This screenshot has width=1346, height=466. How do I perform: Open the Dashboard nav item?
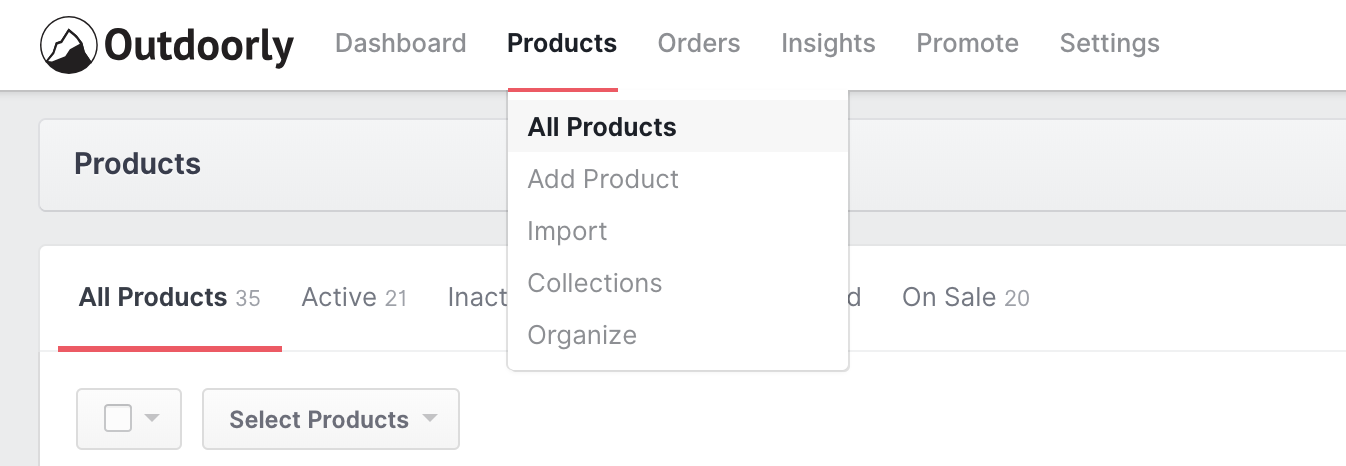[400, 43]
